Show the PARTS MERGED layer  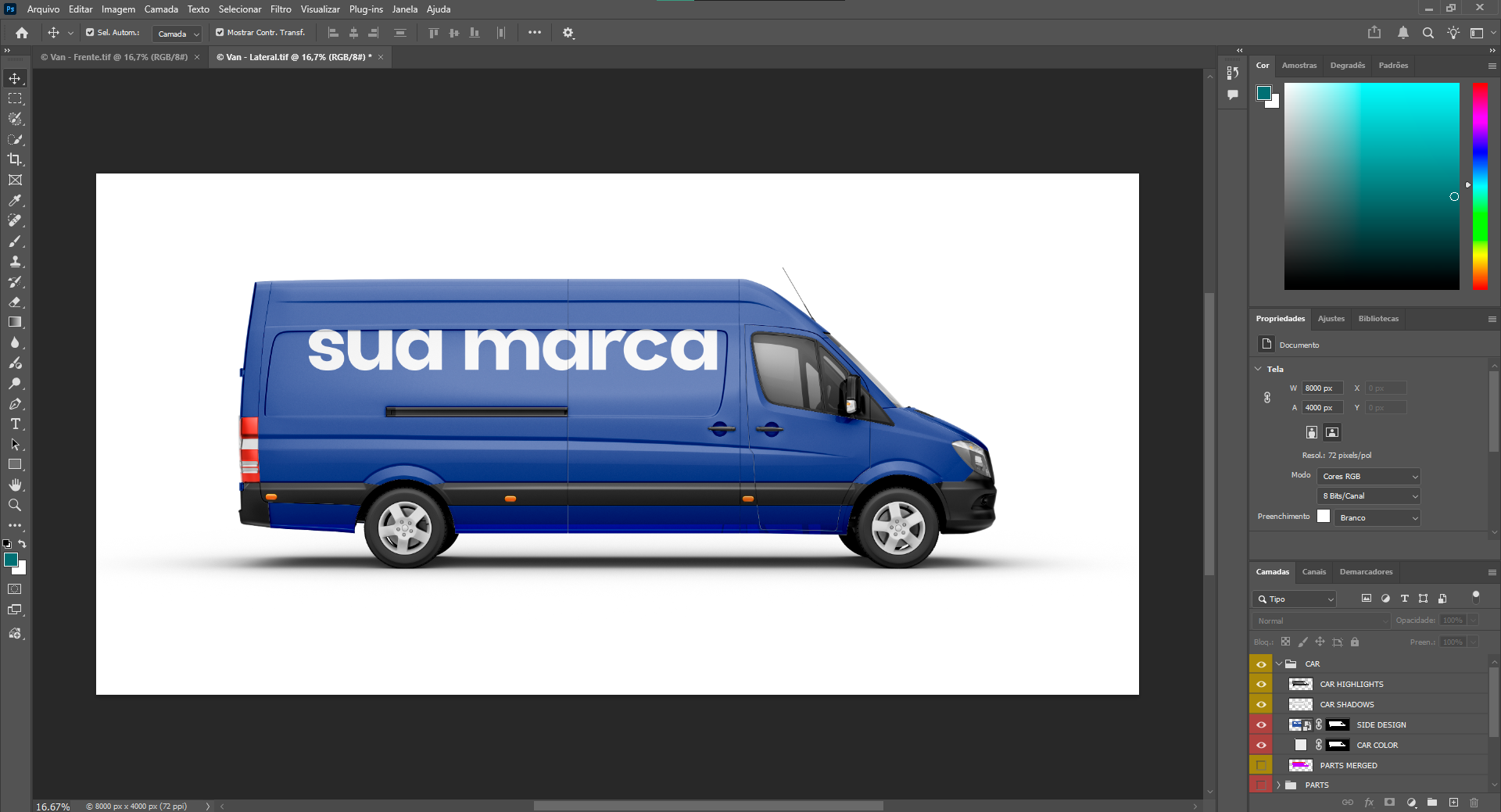[1261, 765]
